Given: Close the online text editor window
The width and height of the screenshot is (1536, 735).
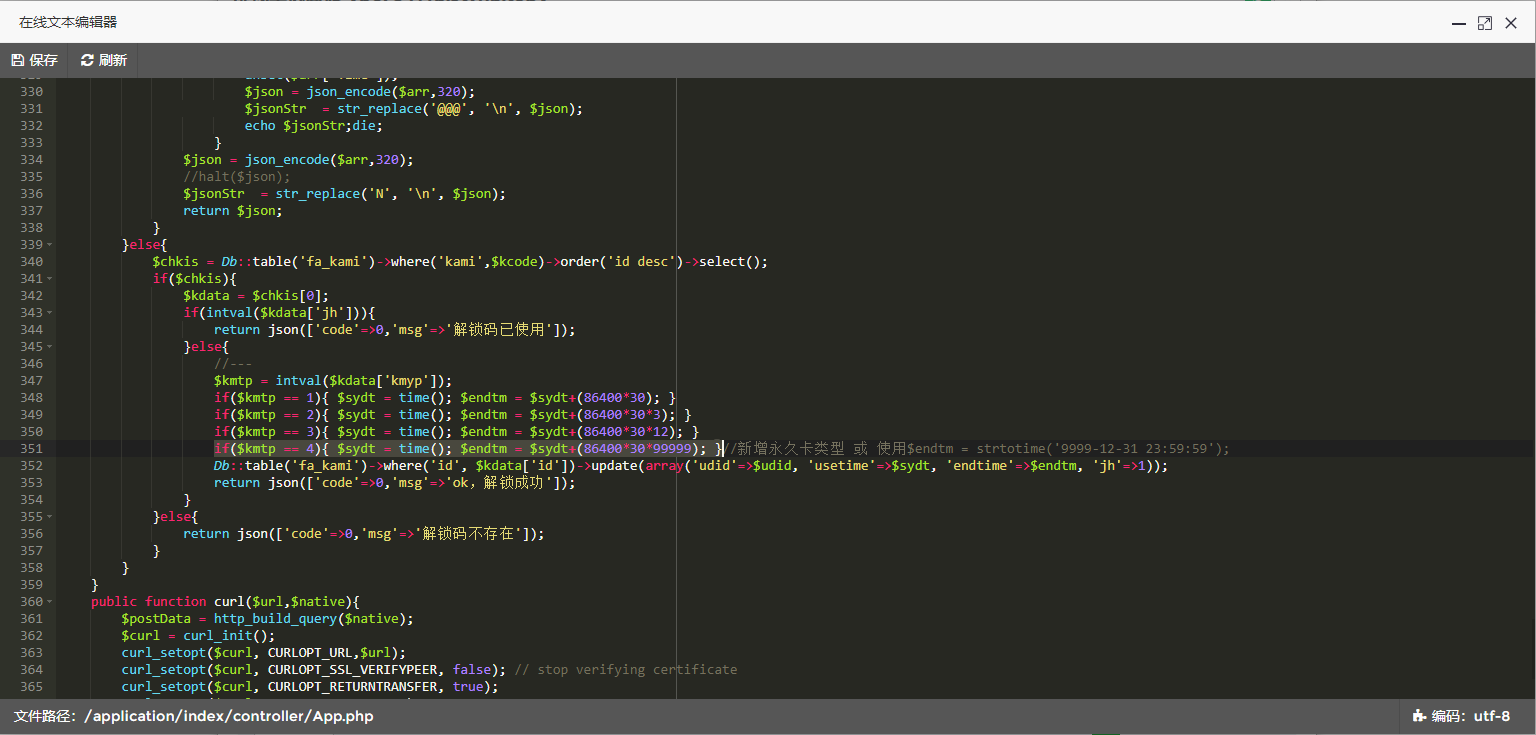Looking at the screenshot, I should (x=1511, y=22).
